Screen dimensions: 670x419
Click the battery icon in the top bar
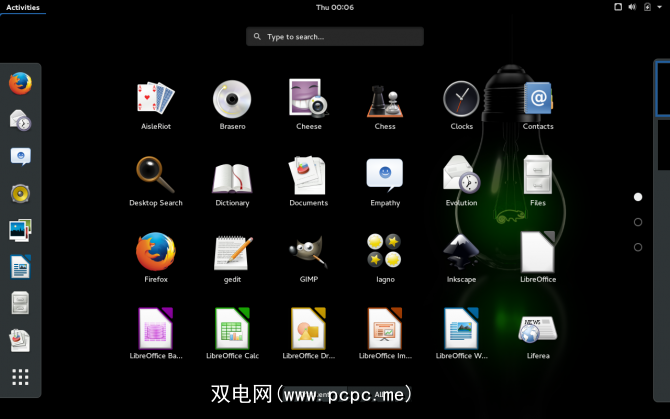[647, 7]
